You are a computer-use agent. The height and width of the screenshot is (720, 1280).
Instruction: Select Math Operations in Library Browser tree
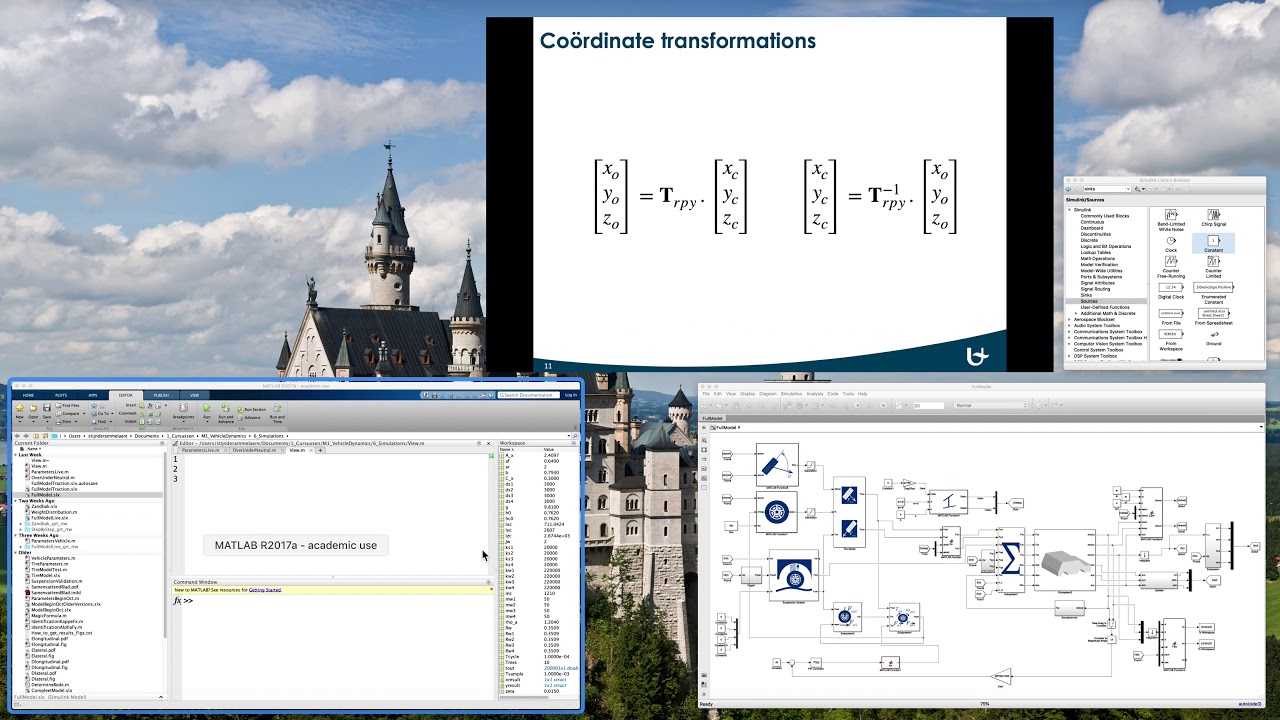1098,259
